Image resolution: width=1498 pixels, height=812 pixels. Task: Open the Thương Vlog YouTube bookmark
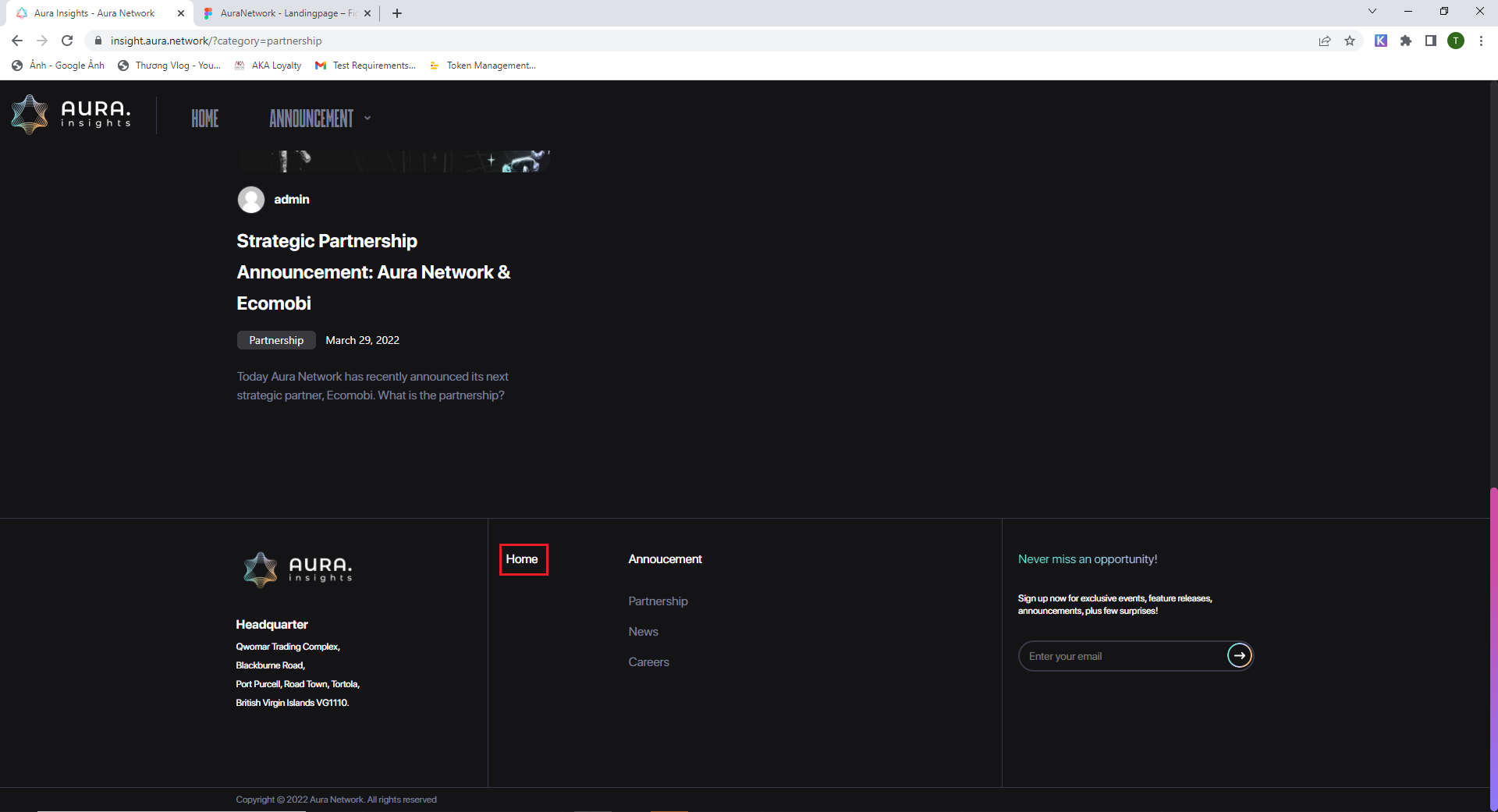(x=169, y=66)
